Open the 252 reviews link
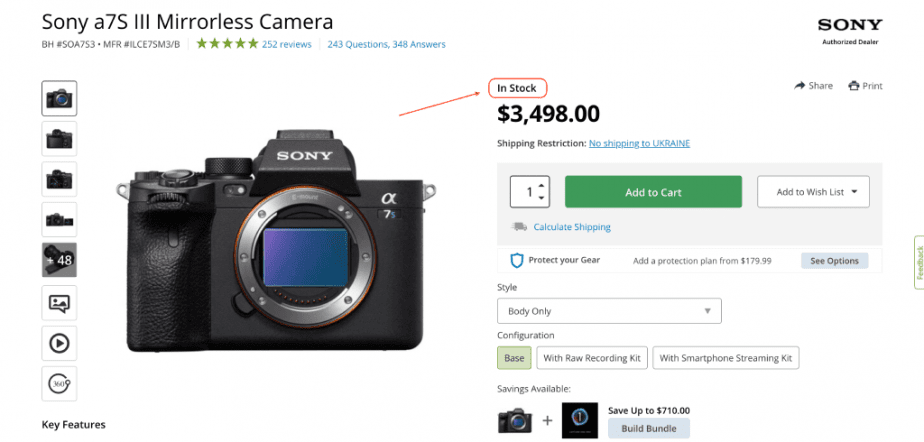The height and width of the screenshot is (442, 924). 287,44
